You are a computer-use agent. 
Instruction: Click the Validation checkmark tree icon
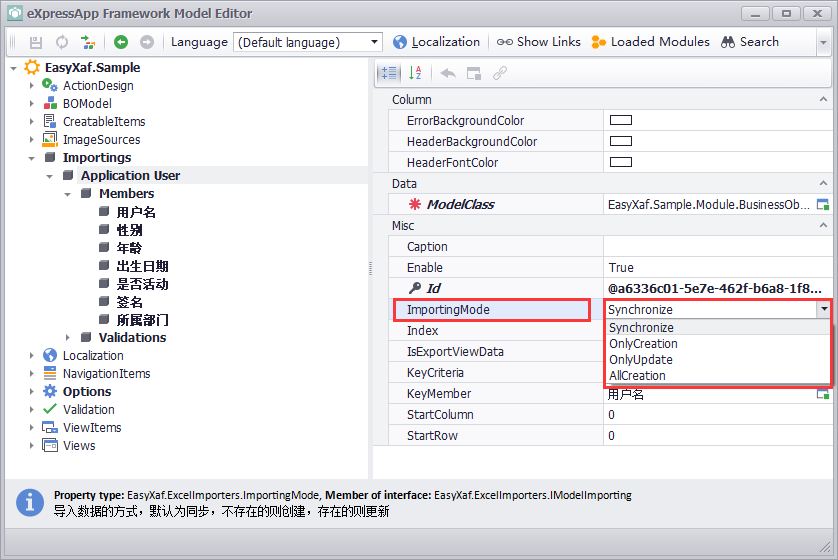(50, 409)
